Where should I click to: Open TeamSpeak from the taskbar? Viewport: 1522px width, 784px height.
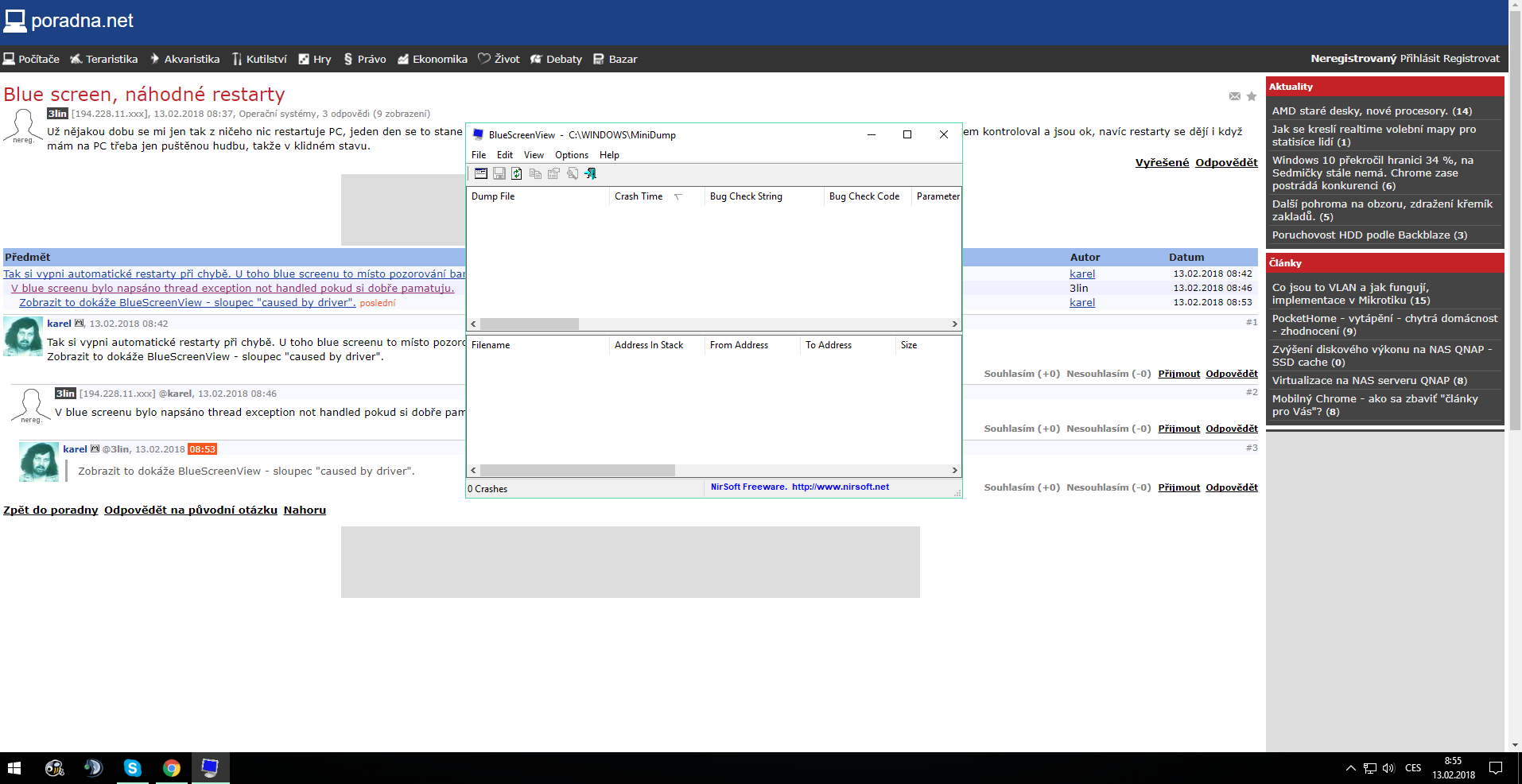click(93, 768)
